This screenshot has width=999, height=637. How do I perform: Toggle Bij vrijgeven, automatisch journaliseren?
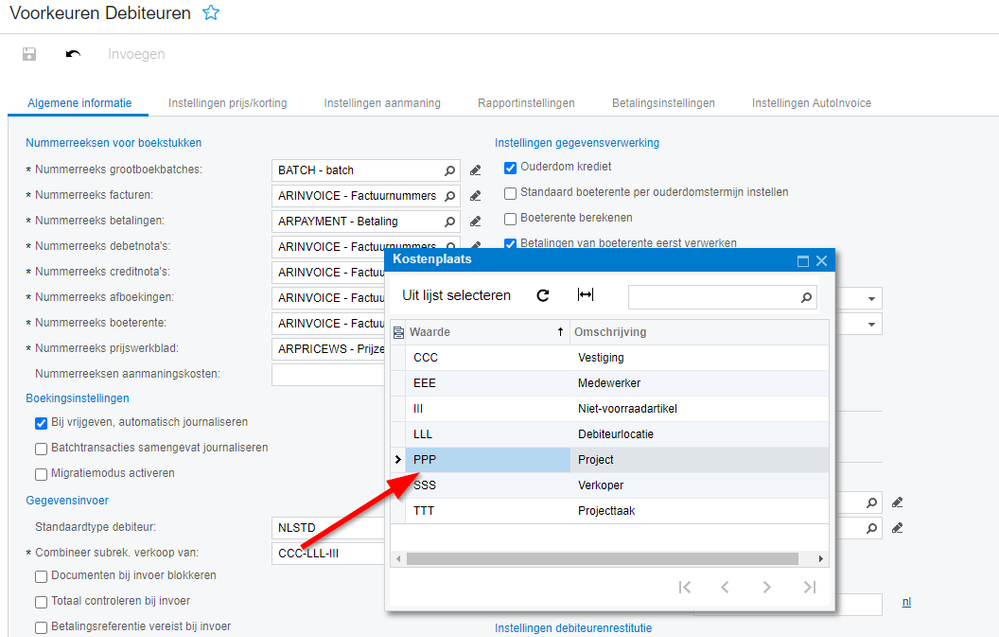coord(41,424)
